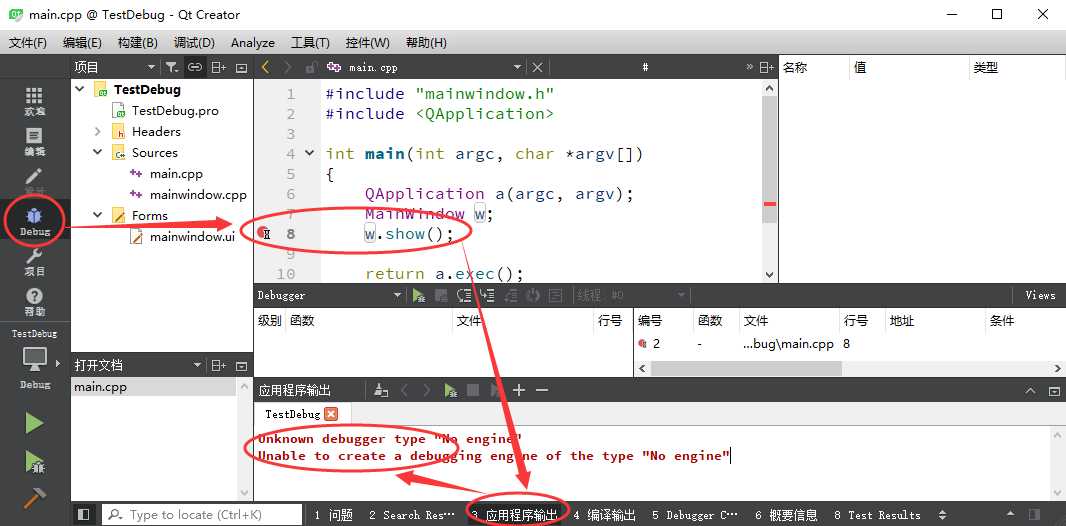1066x526 pixels.
Task: Open the Debugger perspective dropdown
Action: pos(398,295)
